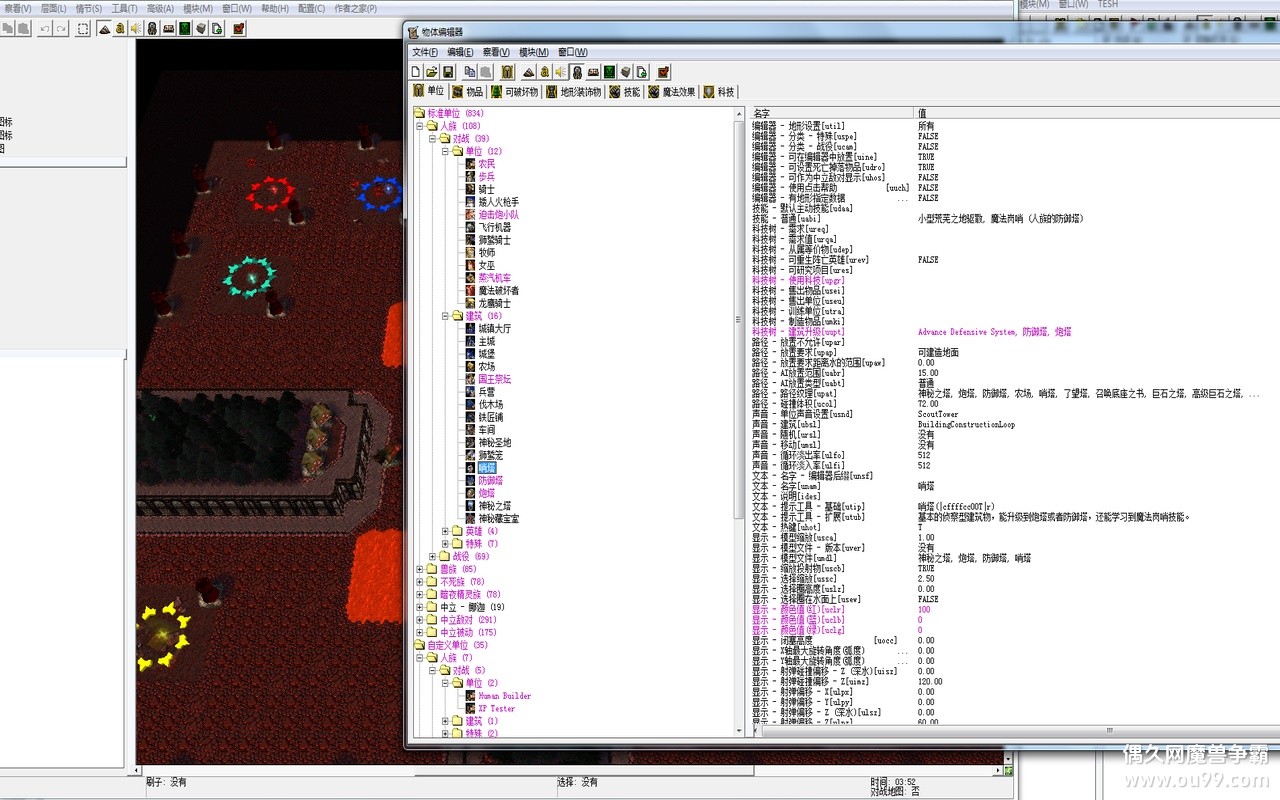Collapse the 对战 (39) tree folder
The height and width of the screenshot is (800, 1280).
coord(433,139)
